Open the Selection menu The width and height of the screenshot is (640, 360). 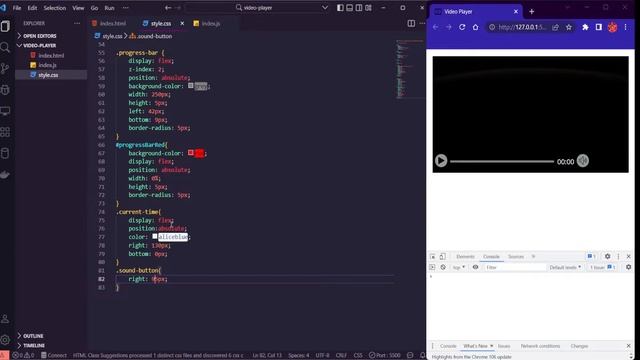click(55, 8)
